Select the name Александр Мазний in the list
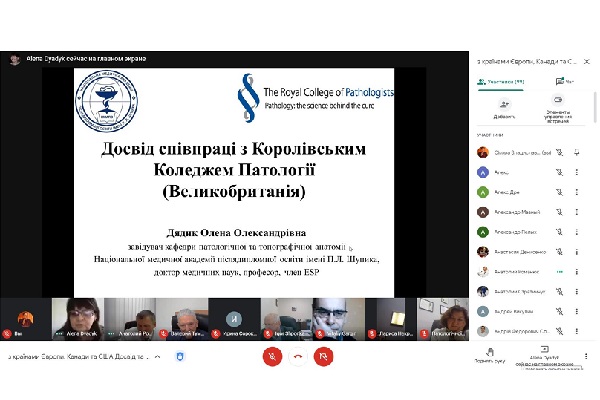 [517, 212]
